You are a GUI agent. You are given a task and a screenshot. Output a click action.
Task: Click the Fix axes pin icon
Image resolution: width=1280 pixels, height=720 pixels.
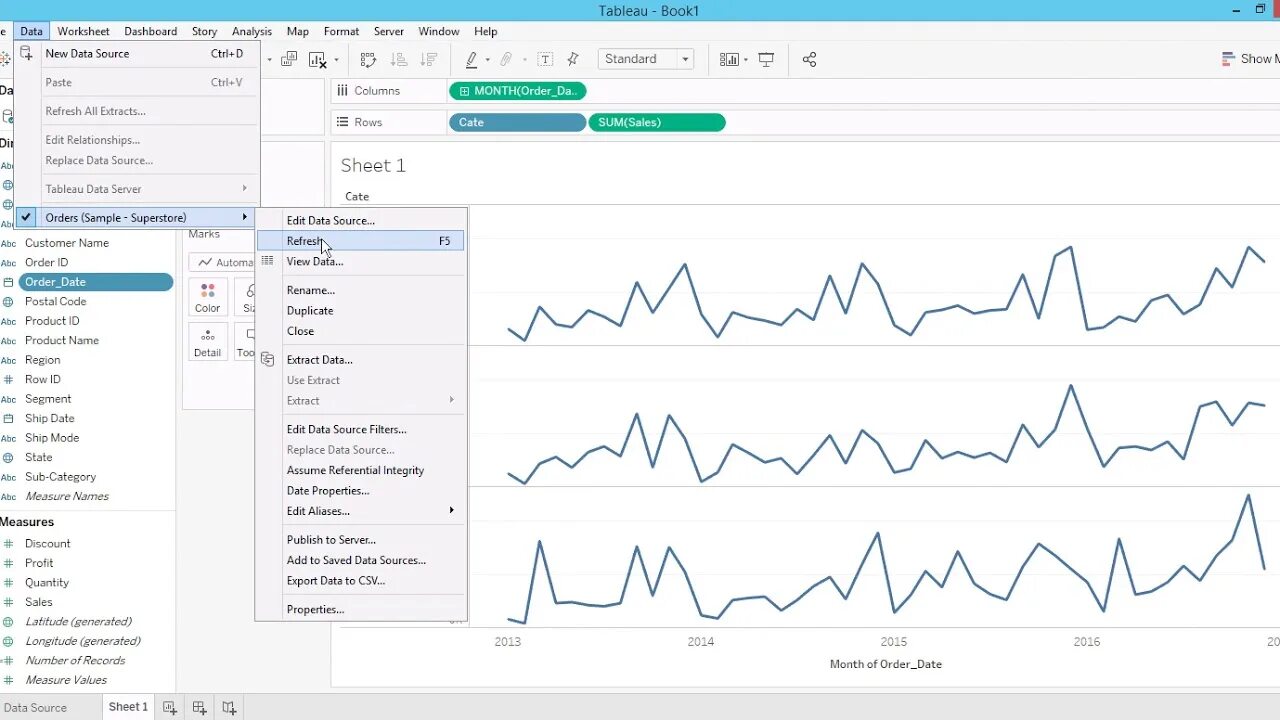(x=573, y=59)
